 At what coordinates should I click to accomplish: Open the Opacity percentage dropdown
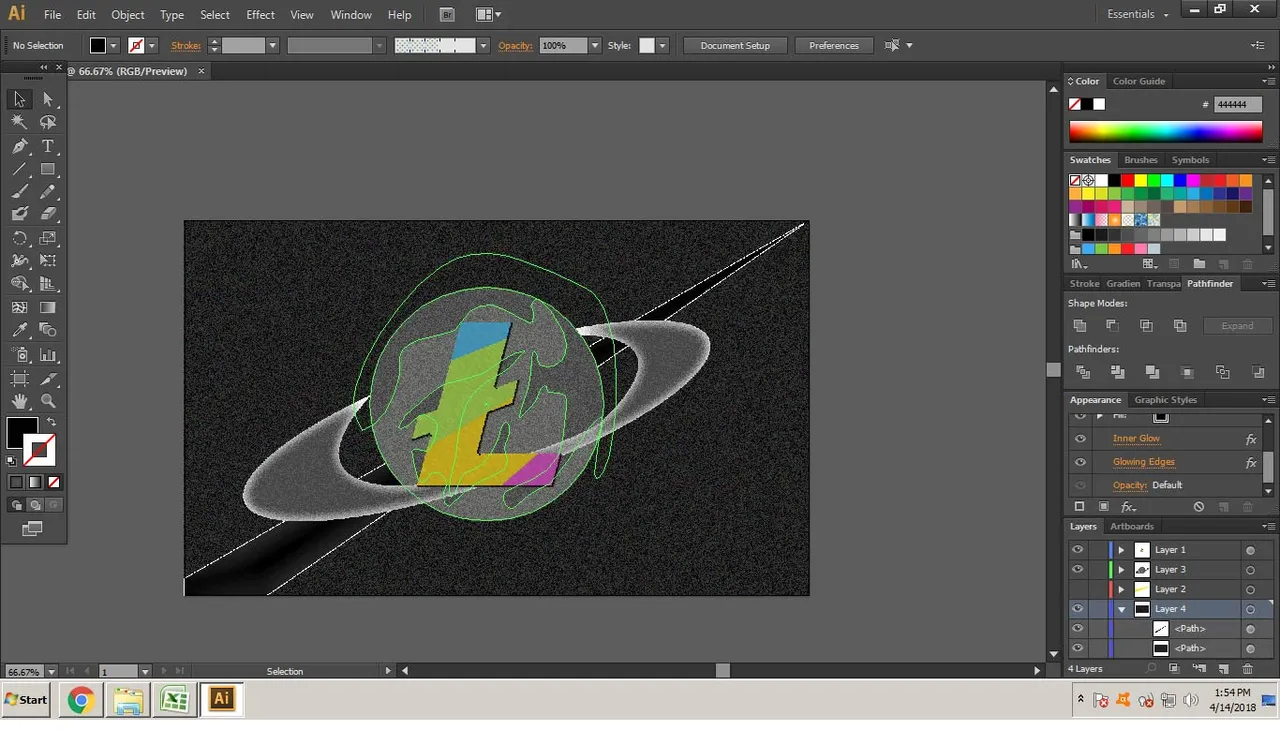point(595,45)
